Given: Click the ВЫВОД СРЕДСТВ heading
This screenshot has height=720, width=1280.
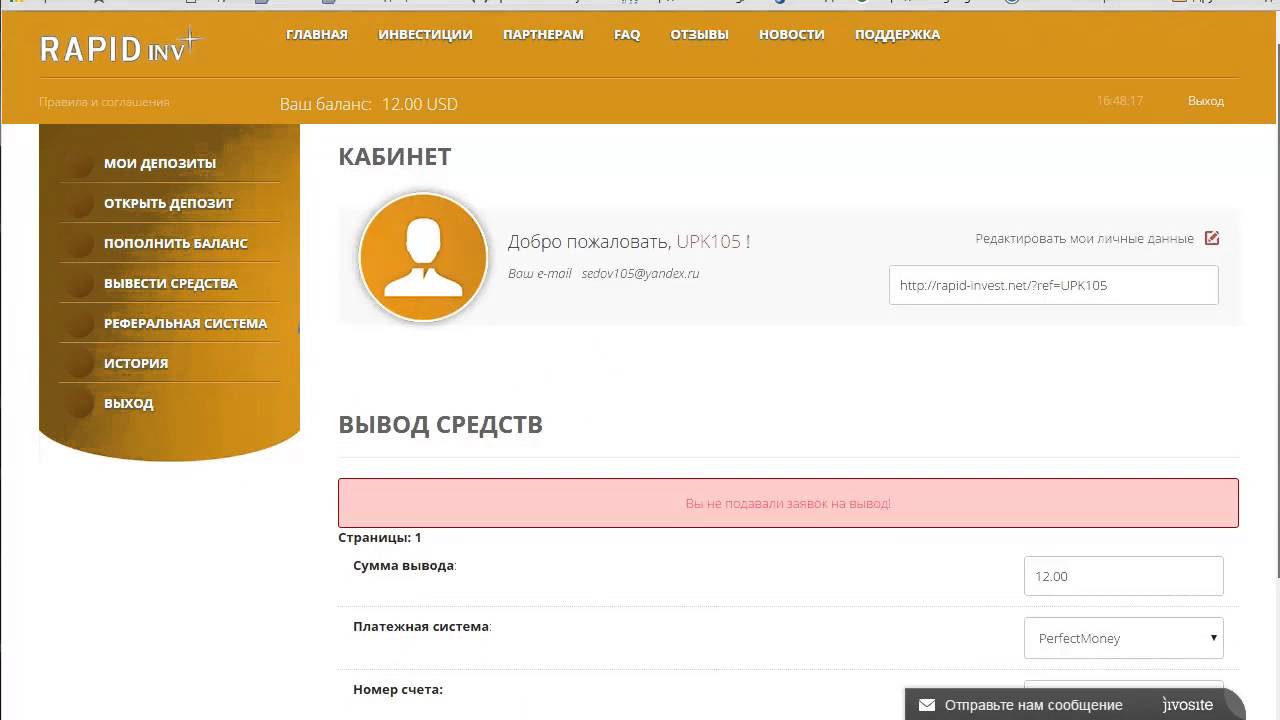Looking at the screenshot, I should pyautogui.click(x=440, y=424).
